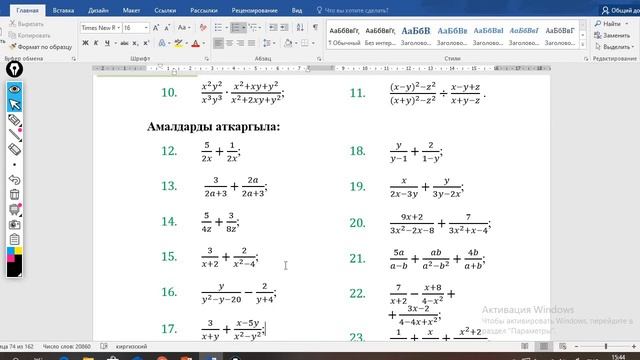
Task: Open the Ссылки ribbon tab
Action: (165, 10)
